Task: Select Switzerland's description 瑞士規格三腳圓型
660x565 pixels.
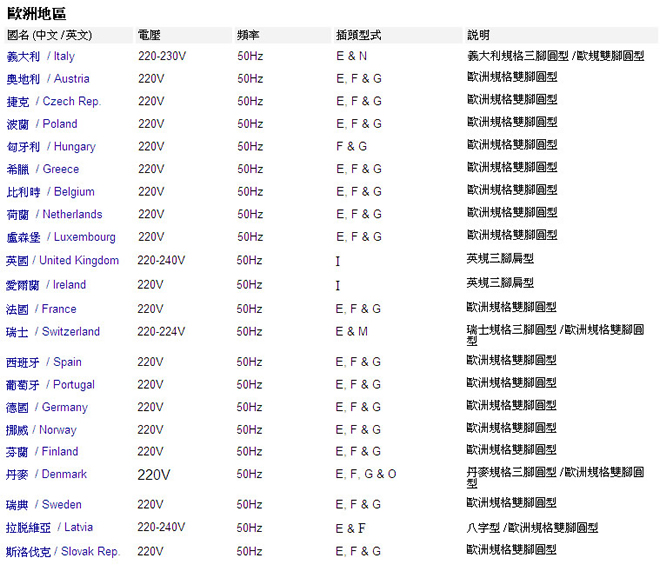Action: point(512,330)
